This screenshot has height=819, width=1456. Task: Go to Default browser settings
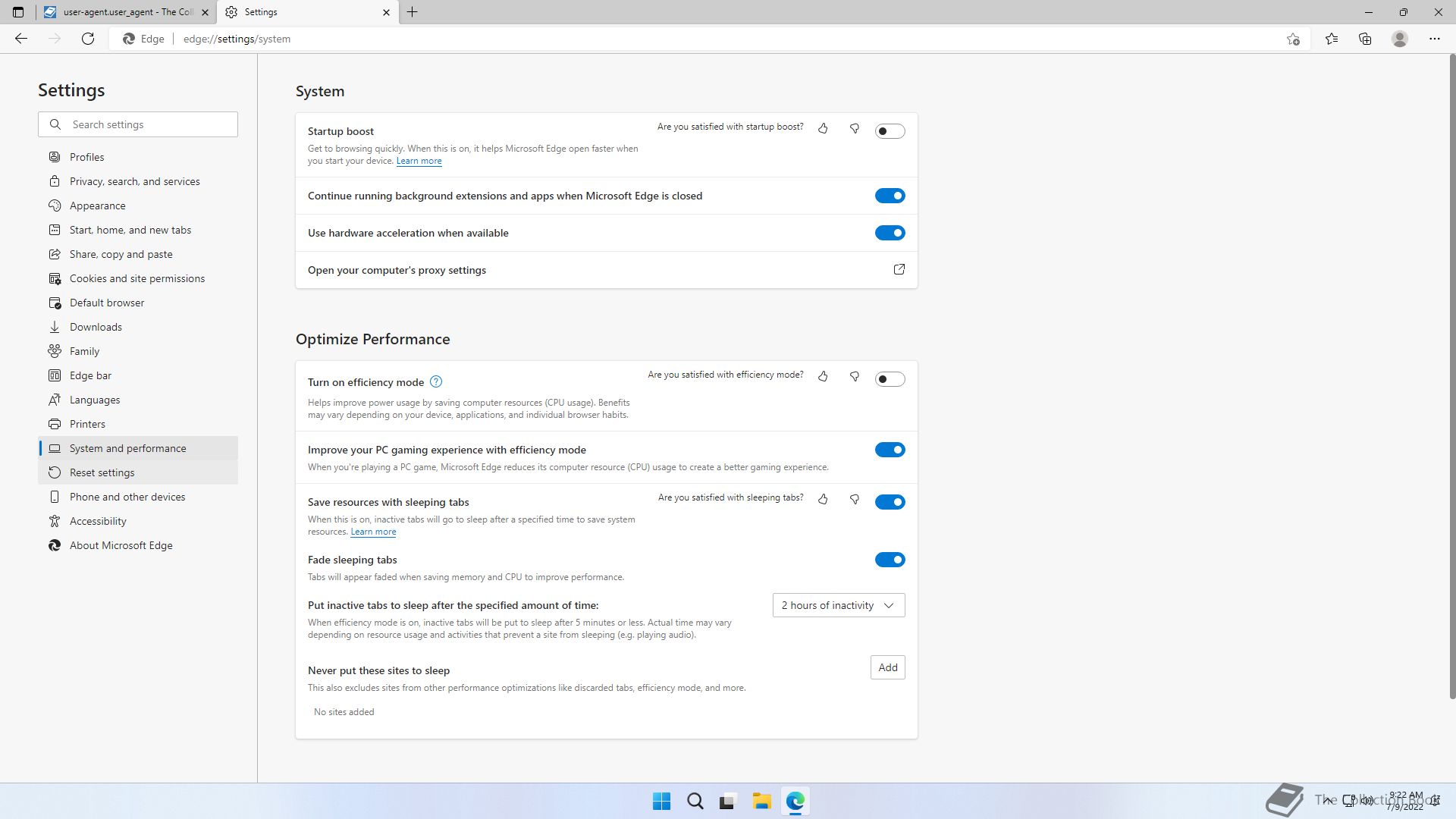[138, 303]
